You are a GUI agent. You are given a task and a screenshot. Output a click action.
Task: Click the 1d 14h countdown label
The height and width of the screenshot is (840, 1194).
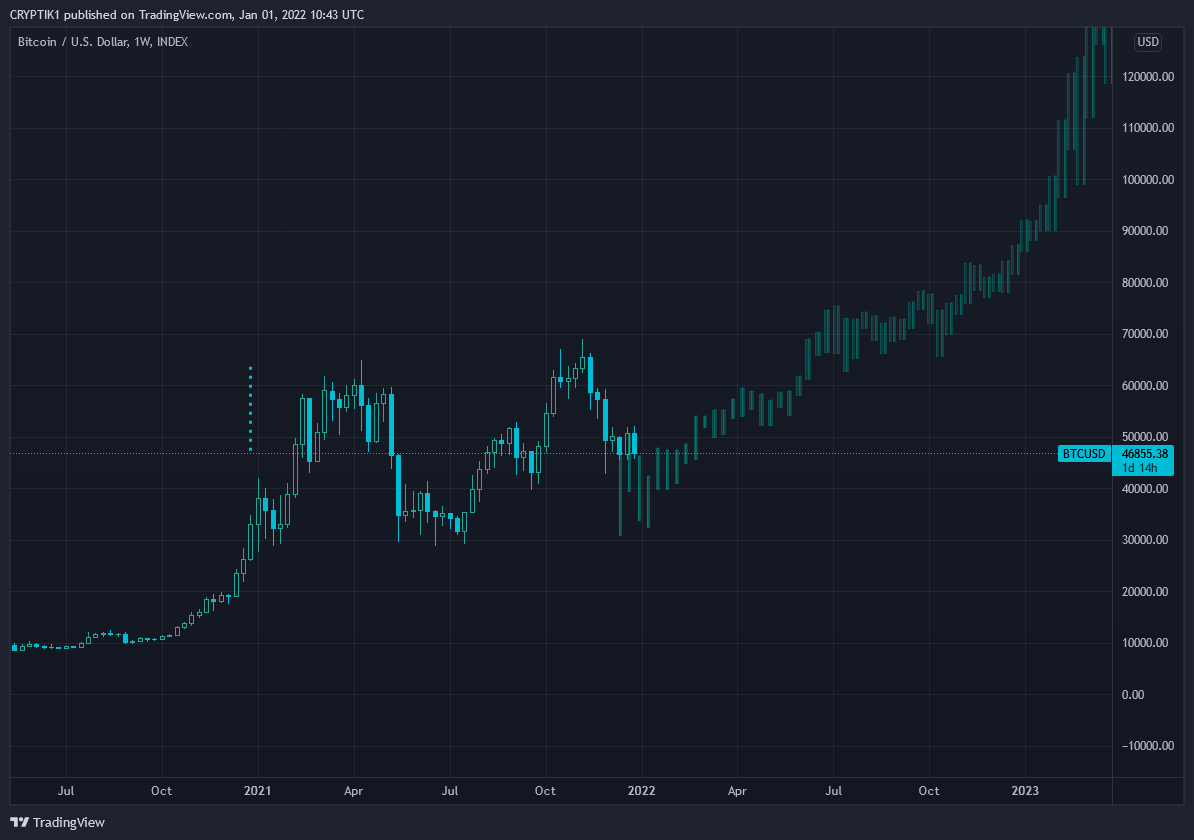tap(1139, 468)
